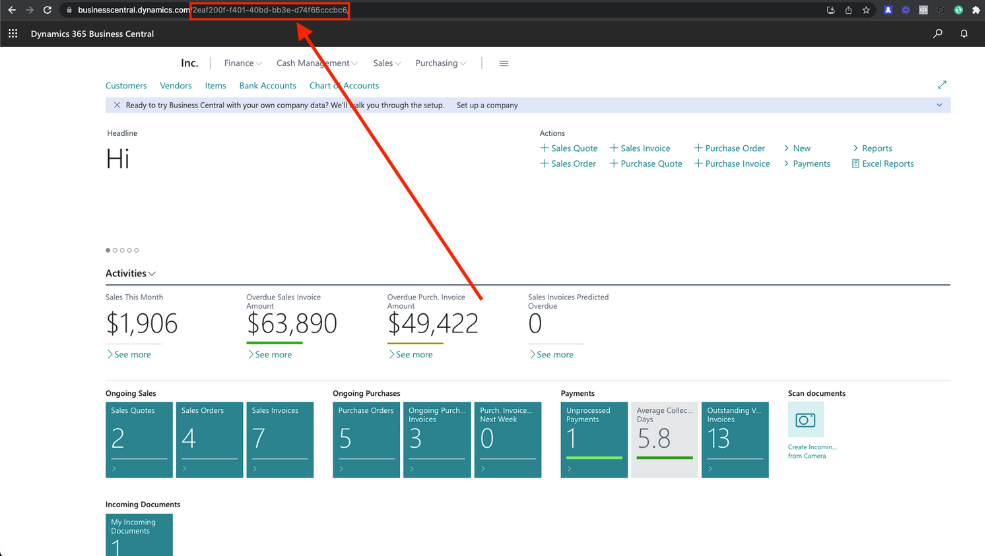
Task: Create a new Sales Quote action
Action: [569, 148]
